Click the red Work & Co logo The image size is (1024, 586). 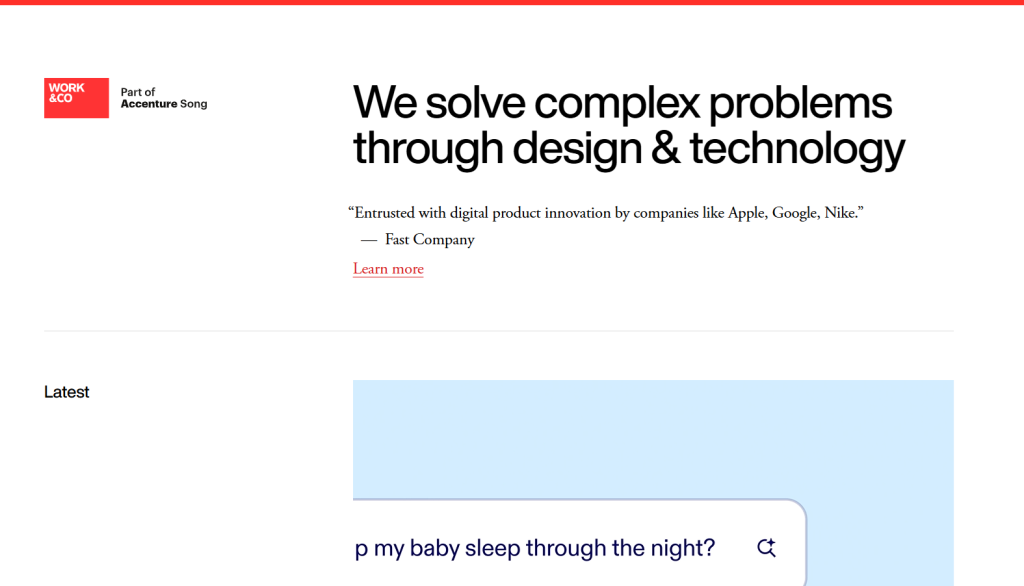(76, 98)
